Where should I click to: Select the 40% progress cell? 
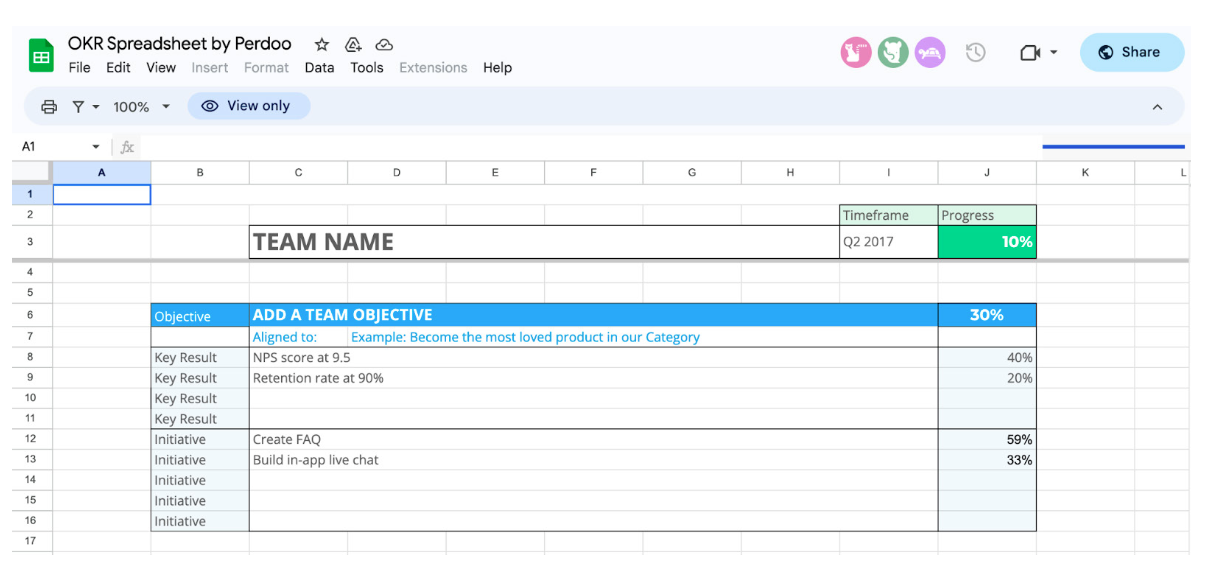[x=987, y=357]
